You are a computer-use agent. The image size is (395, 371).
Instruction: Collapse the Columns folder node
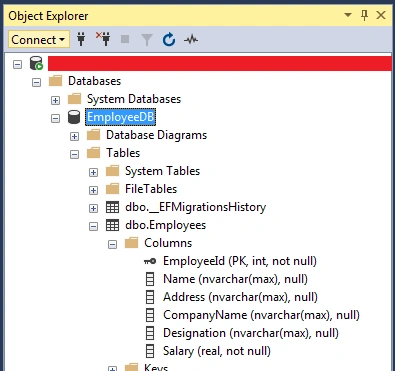click(x=112, y=244)
